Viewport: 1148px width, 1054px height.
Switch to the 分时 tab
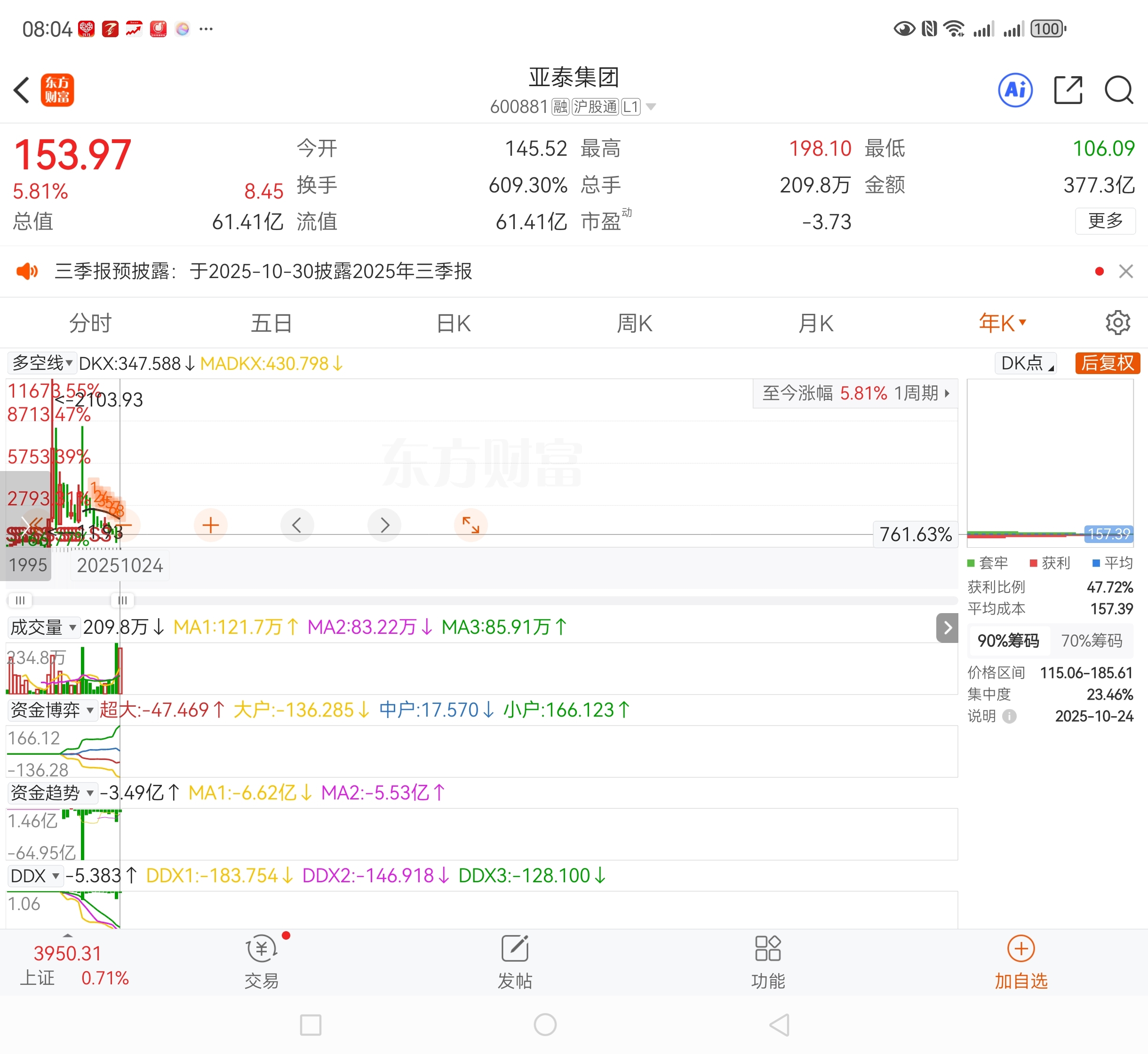(90, 323)
